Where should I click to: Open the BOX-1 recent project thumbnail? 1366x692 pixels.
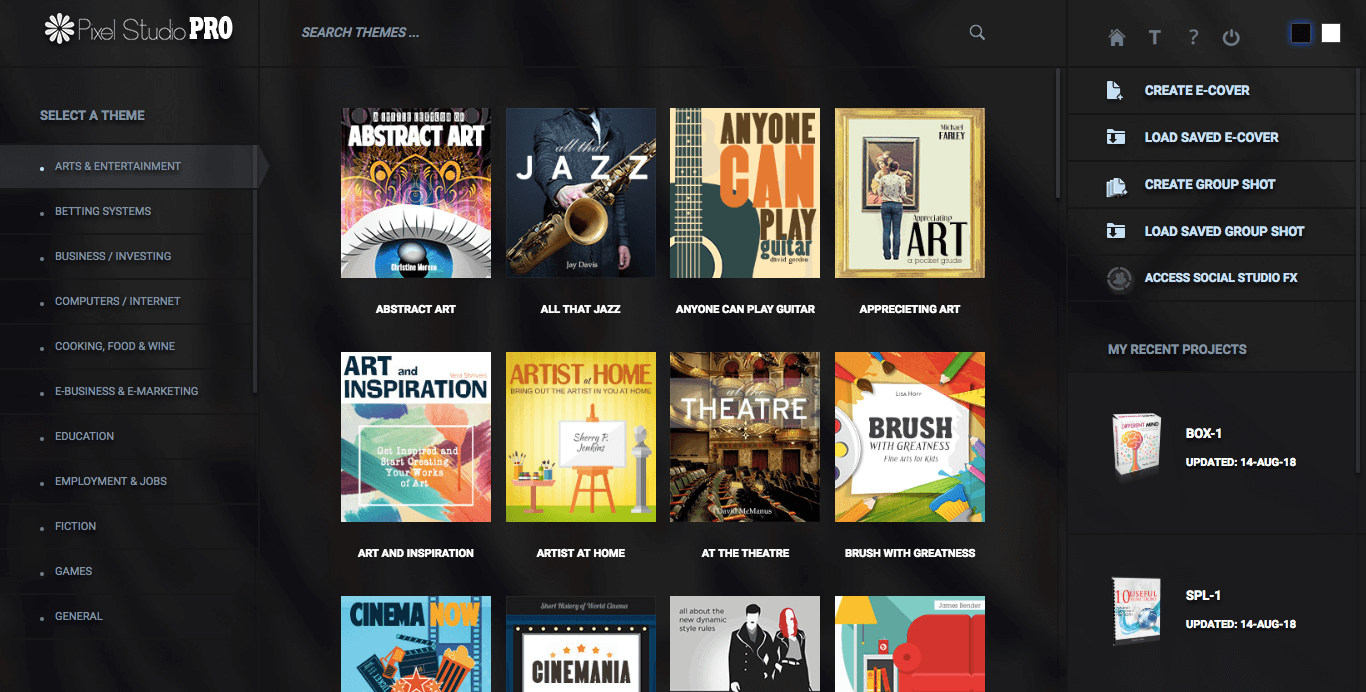click(x=1136, y=448)
